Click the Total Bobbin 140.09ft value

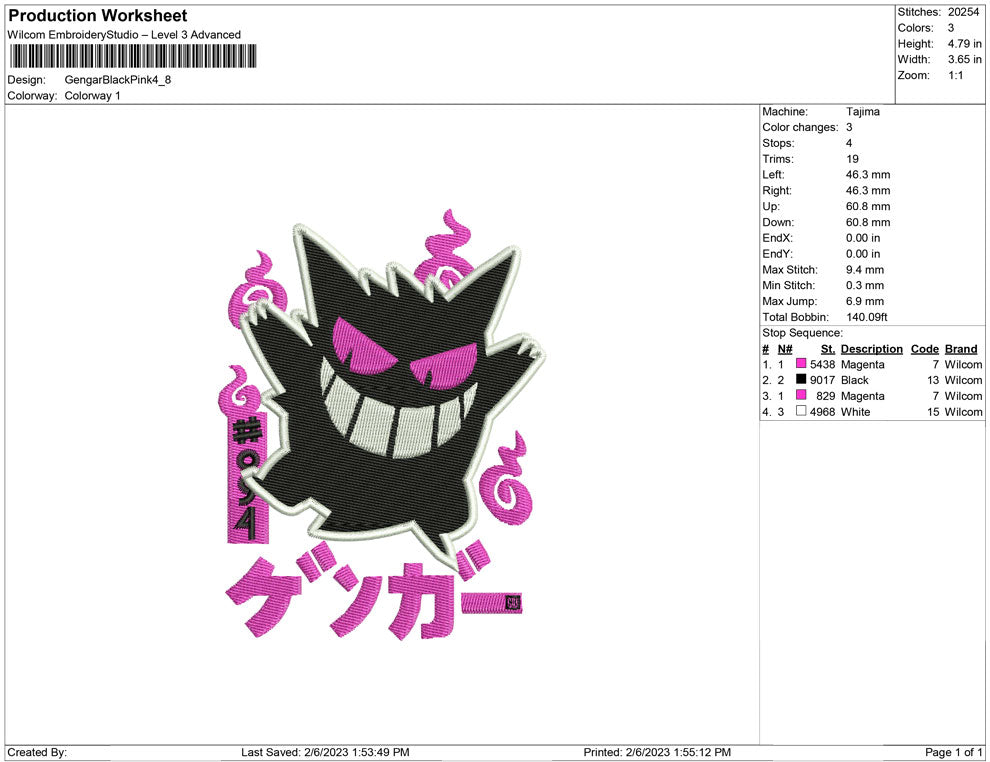(868, 317)
